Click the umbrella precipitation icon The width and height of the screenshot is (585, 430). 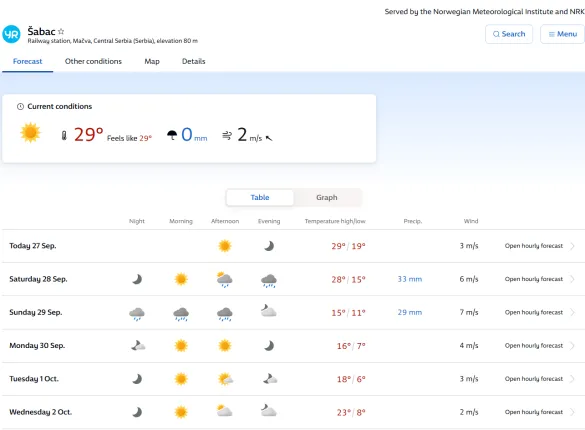pos(172,135)
